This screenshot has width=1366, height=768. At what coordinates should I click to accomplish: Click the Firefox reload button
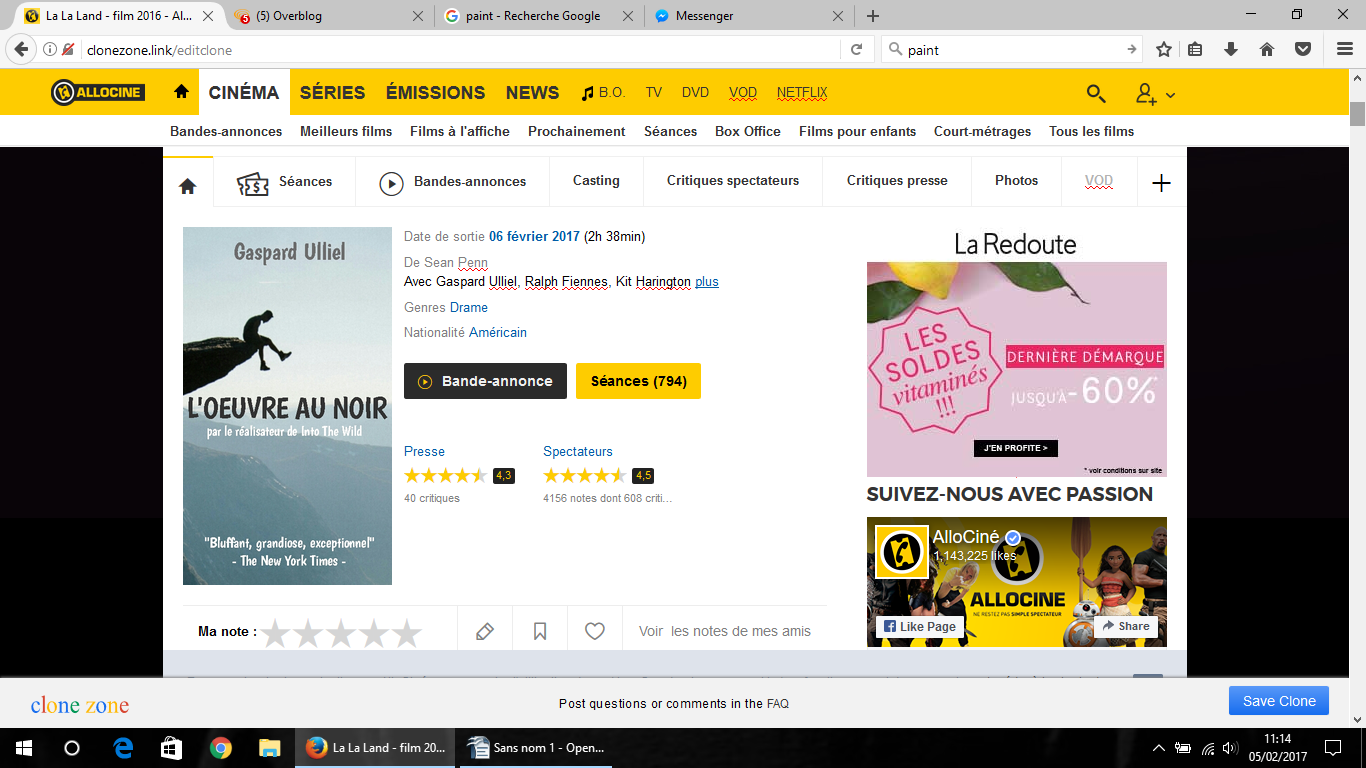(856, 49)
